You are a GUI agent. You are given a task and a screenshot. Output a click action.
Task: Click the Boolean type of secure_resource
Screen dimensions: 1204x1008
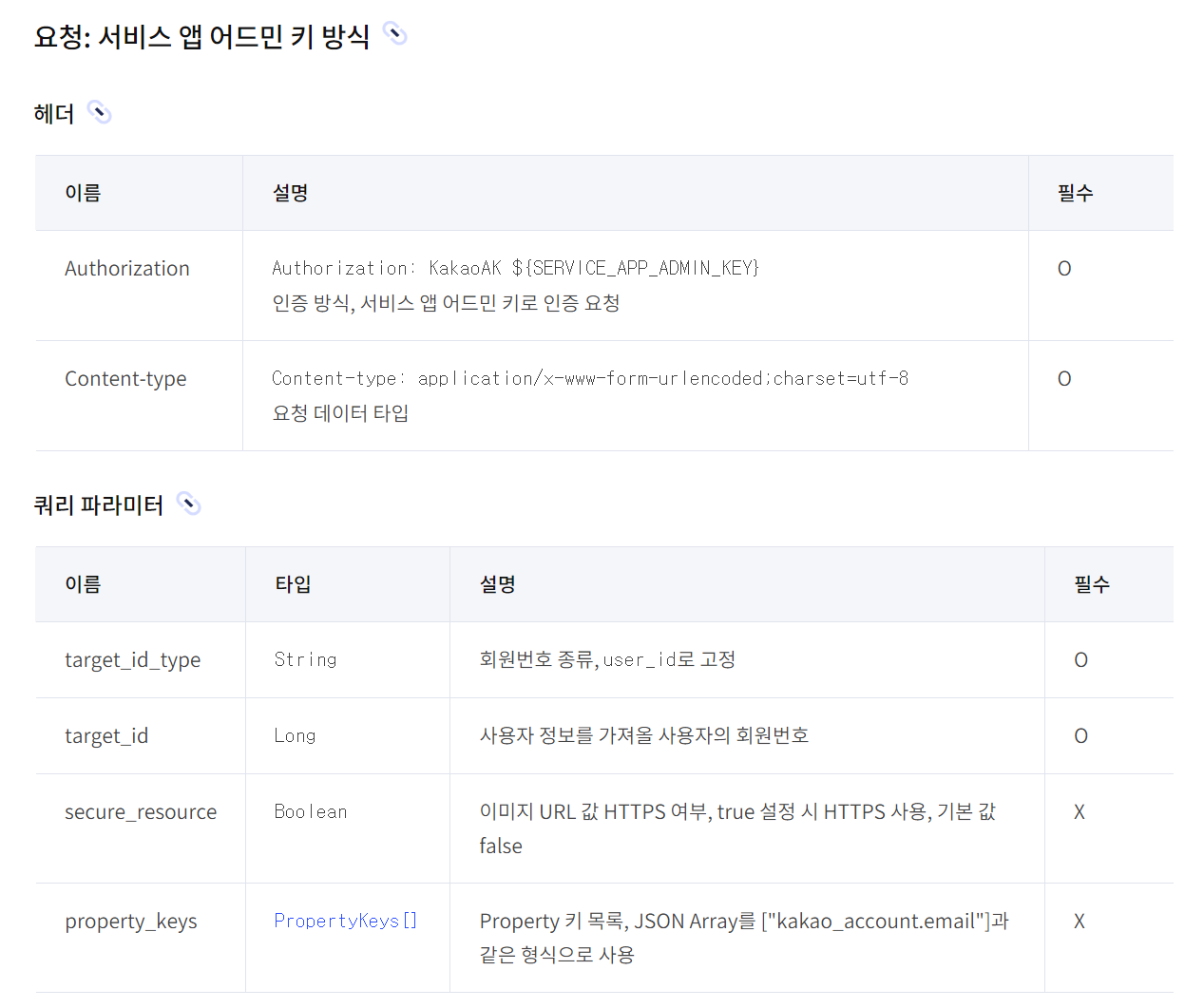coord(311,812)
